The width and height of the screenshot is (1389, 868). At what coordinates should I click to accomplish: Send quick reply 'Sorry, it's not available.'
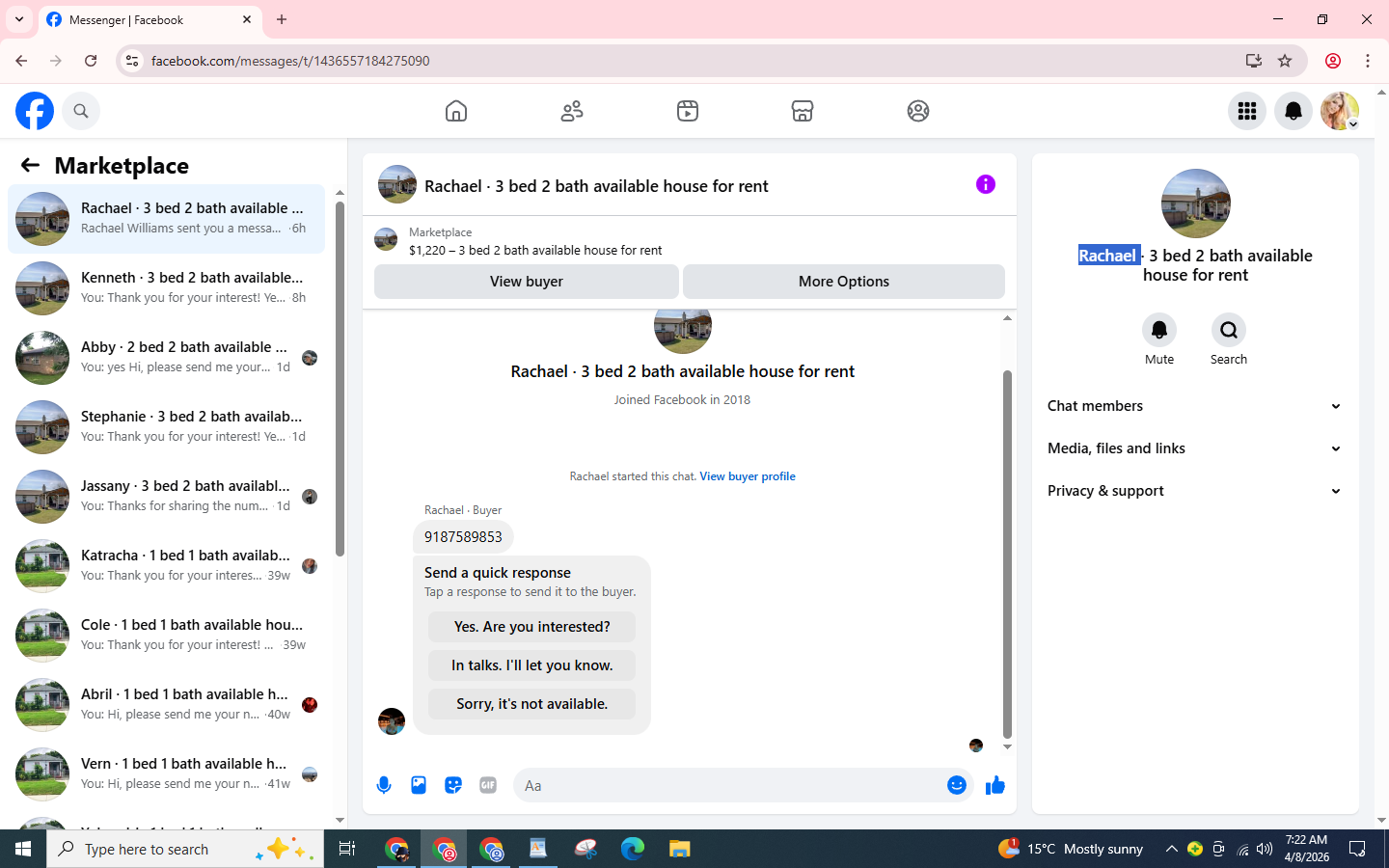click(532, 704)
